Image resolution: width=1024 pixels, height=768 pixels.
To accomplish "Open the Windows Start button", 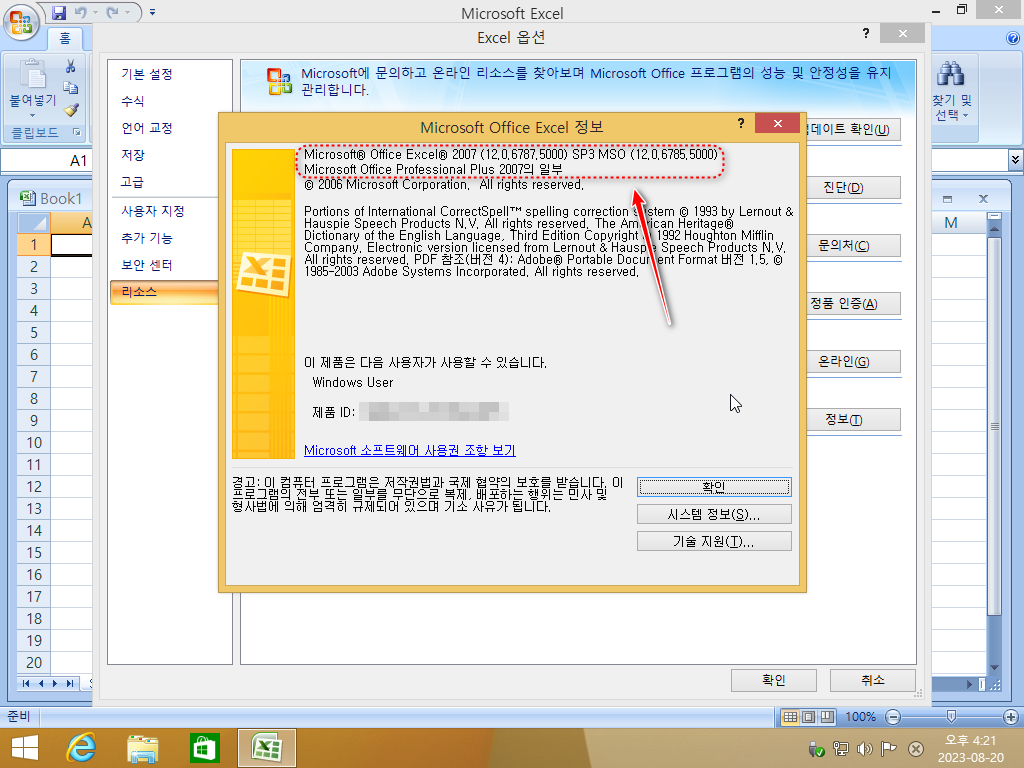I will (25, 748).
